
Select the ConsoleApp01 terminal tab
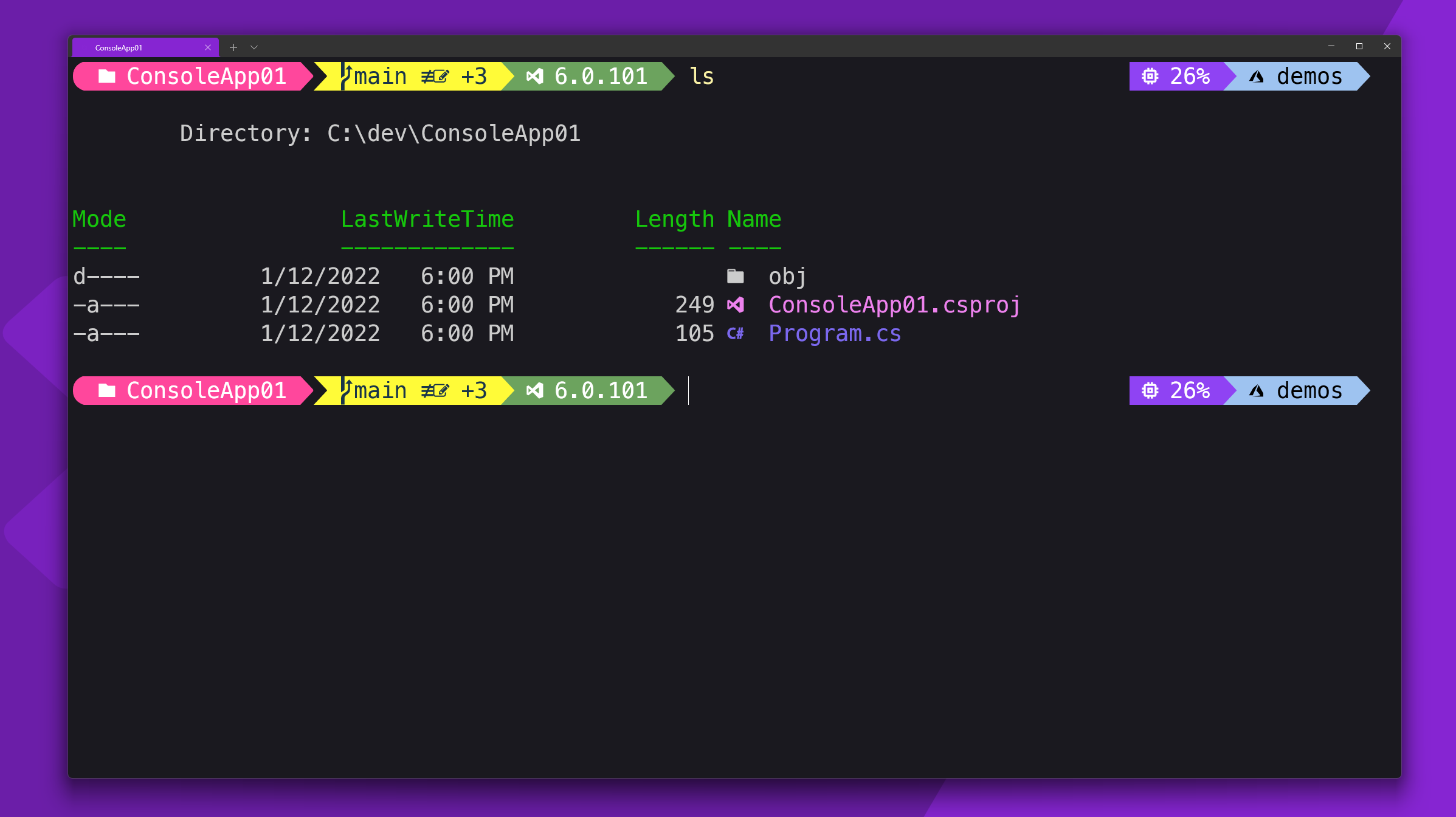tap(145, 47)
